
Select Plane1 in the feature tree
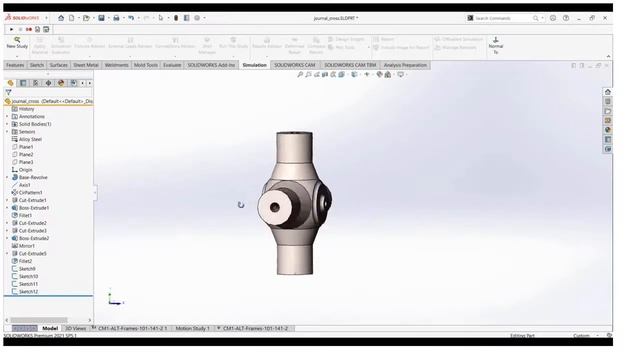tap(22, 147)
